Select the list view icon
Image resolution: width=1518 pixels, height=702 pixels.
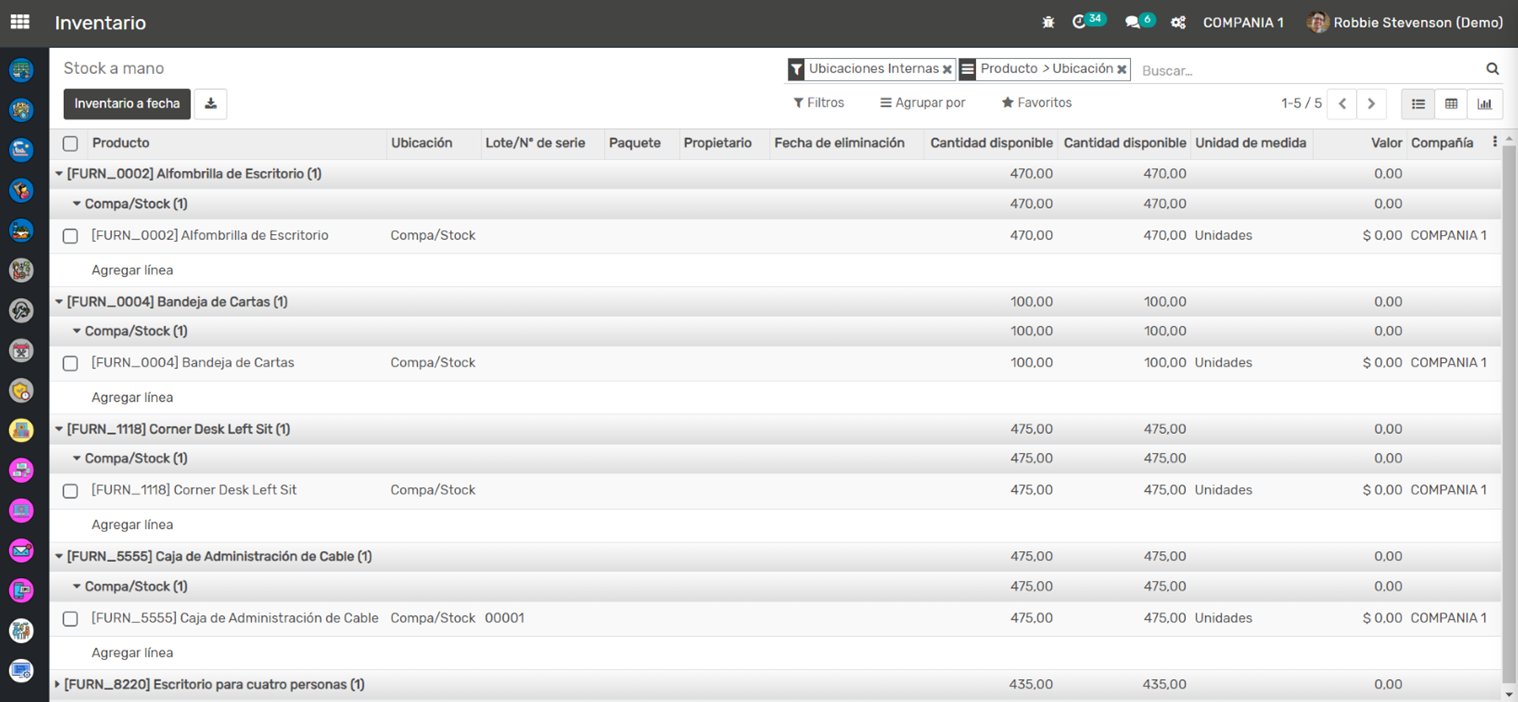click(x=1418, y=104)
